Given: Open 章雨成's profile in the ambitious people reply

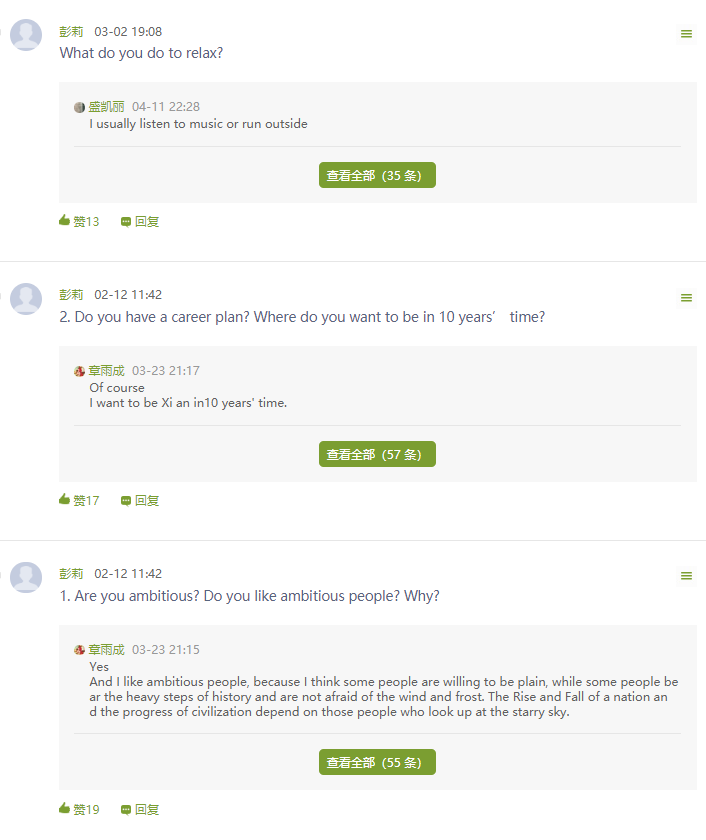Looking at the screenshot, I should 106,650.
